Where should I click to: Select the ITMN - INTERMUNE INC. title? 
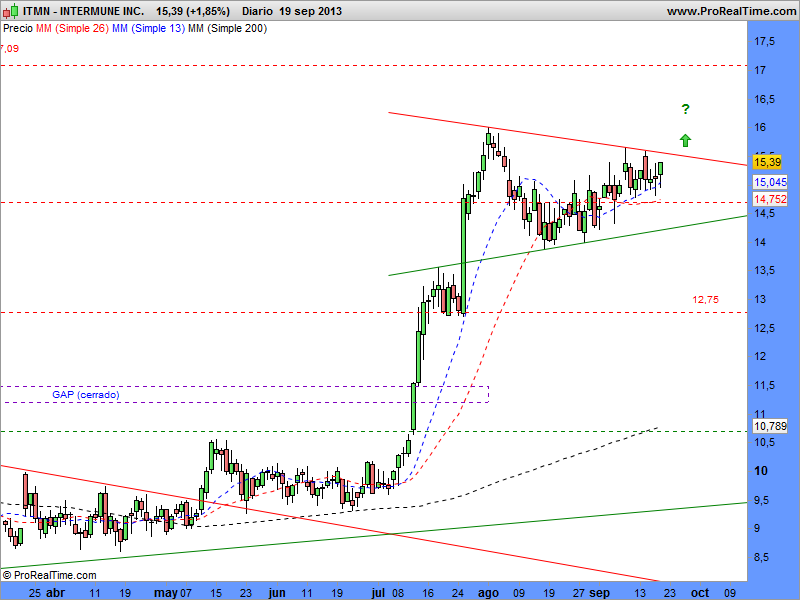pos(83,11)
